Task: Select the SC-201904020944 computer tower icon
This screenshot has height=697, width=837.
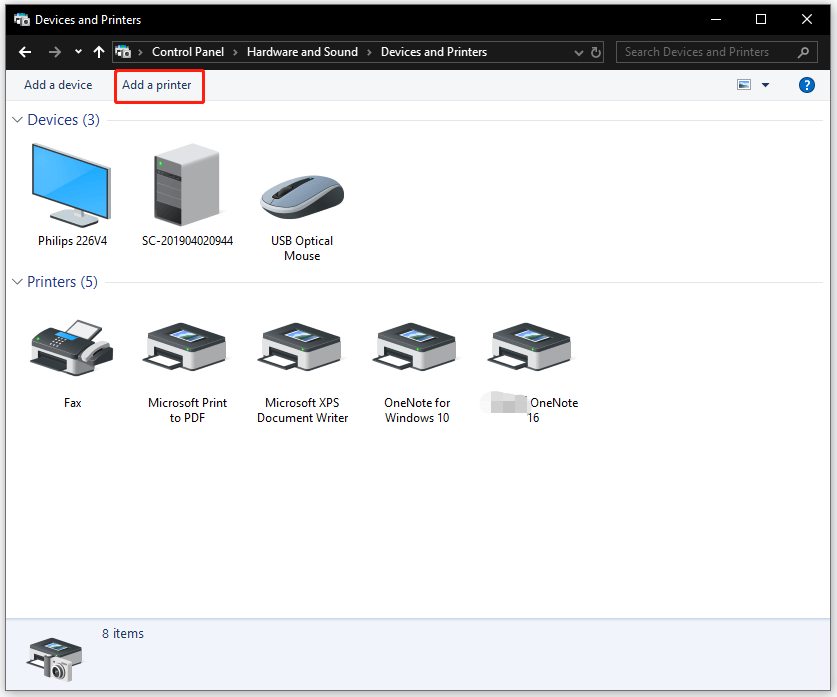Action: 186,185
